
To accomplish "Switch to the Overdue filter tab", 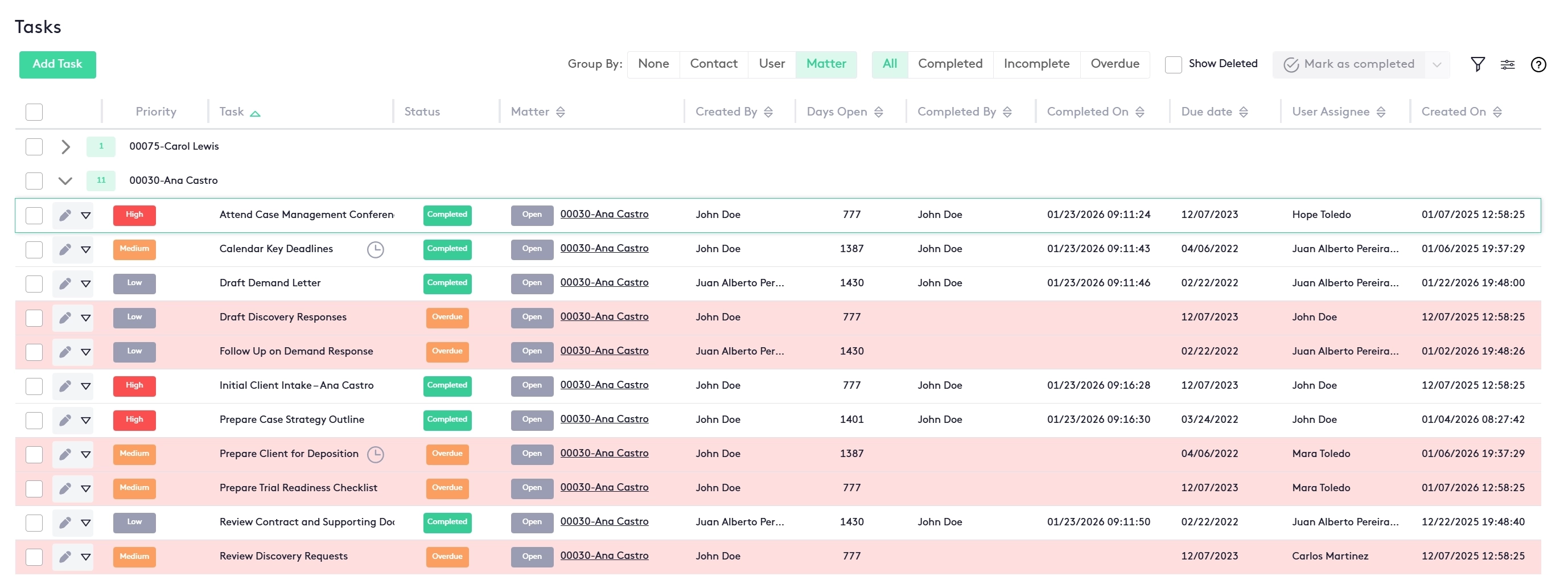I will pyautogui.click(x=1114, y=64).
